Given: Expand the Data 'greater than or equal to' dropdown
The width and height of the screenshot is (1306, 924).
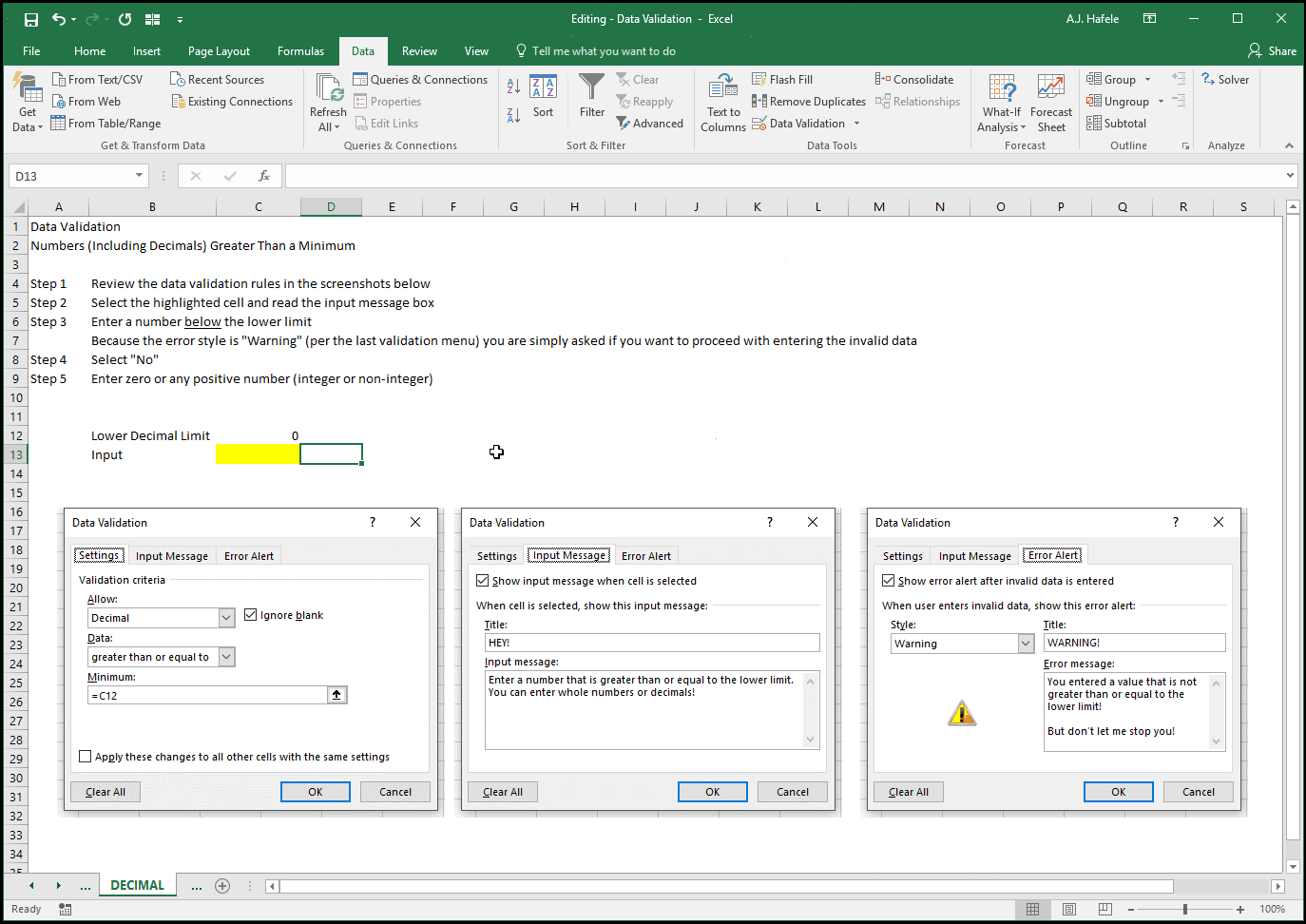Looking at the screenshot, I should pyautogui.click(x=226, y=657).
